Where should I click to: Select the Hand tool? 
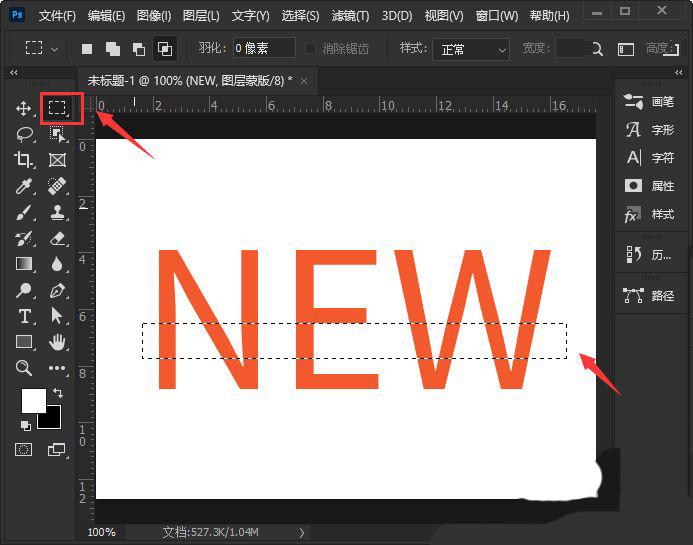pyautogui.click(x=57, y=343)
